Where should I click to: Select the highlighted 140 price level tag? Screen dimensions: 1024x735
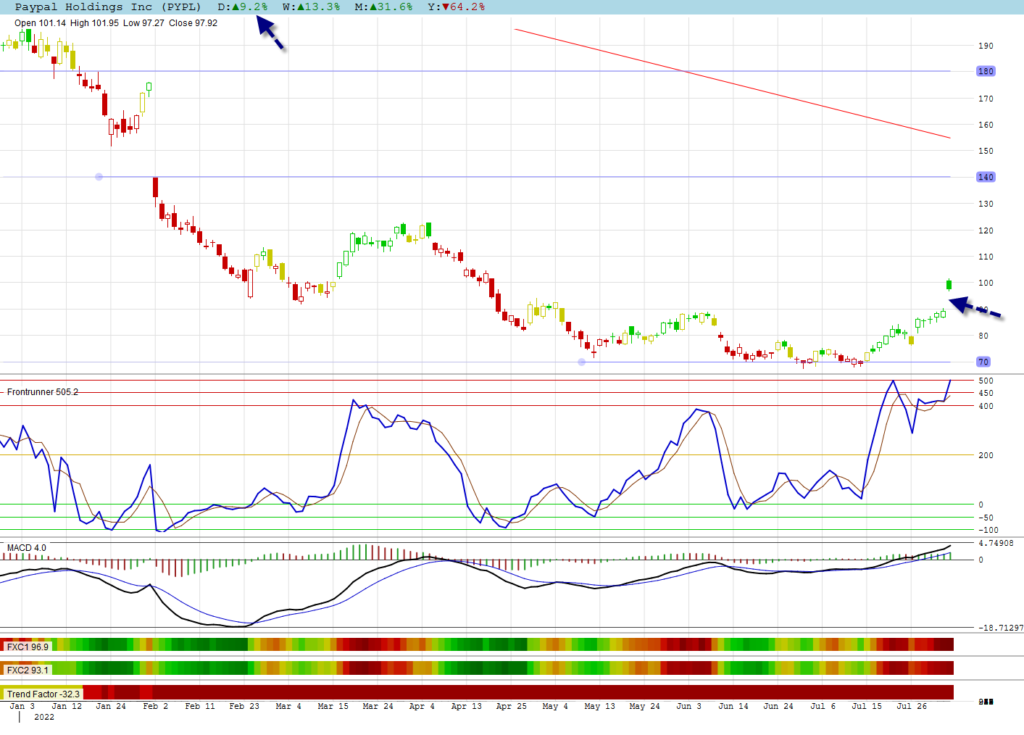985,177
